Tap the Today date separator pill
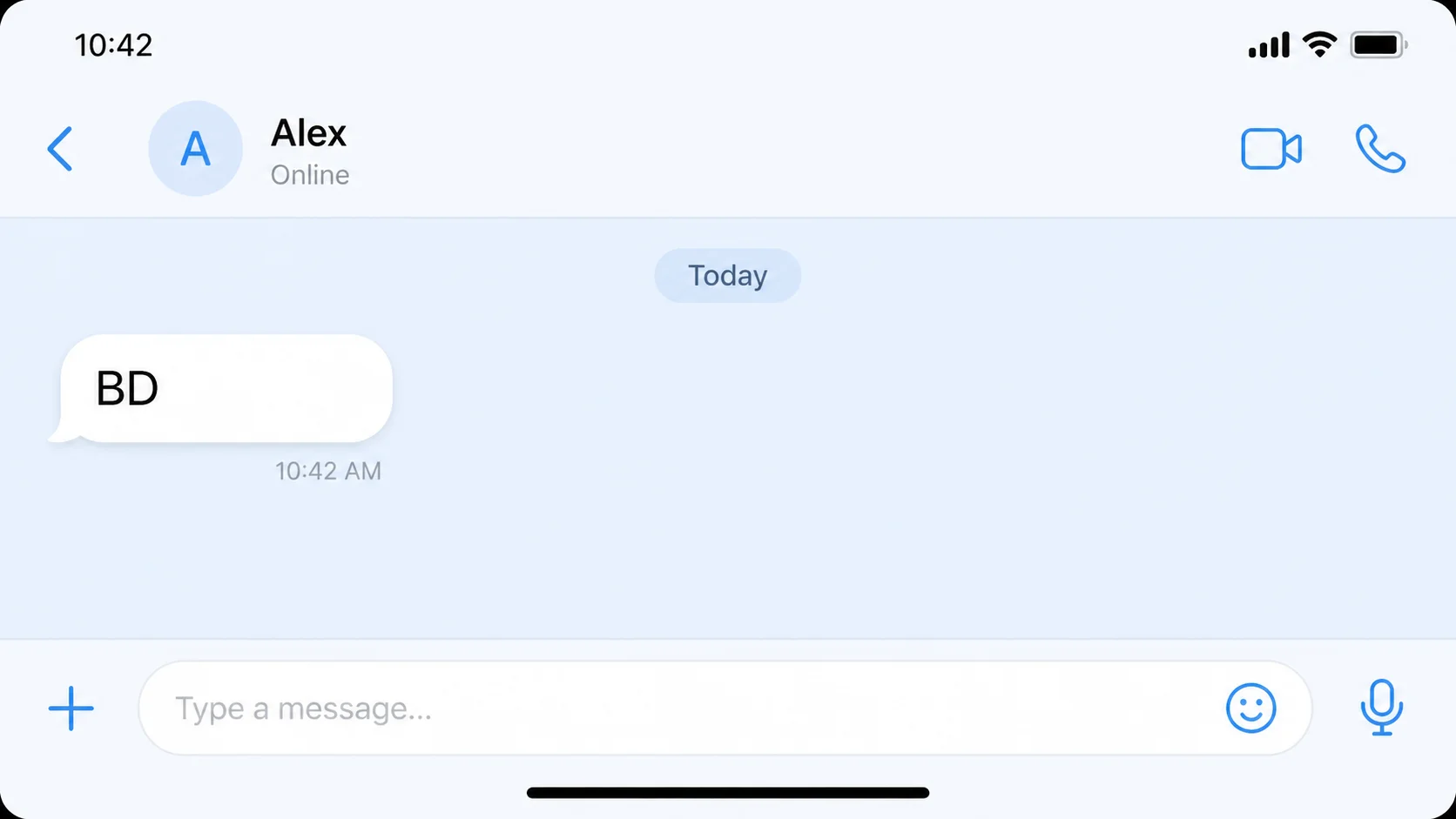Screen dimensions: 1456x819 [x=727, y=275]
